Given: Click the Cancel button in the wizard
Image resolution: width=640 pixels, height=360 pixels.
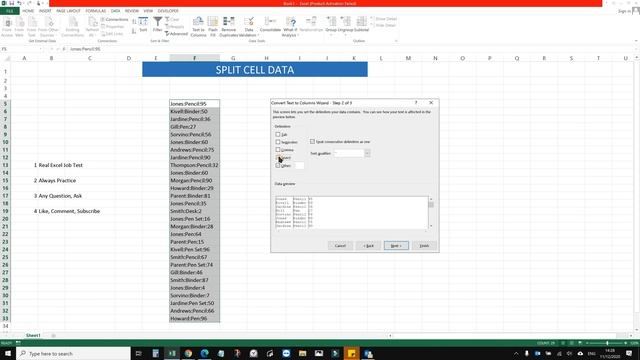Looking at the screenshot, I should coord(340,246).
